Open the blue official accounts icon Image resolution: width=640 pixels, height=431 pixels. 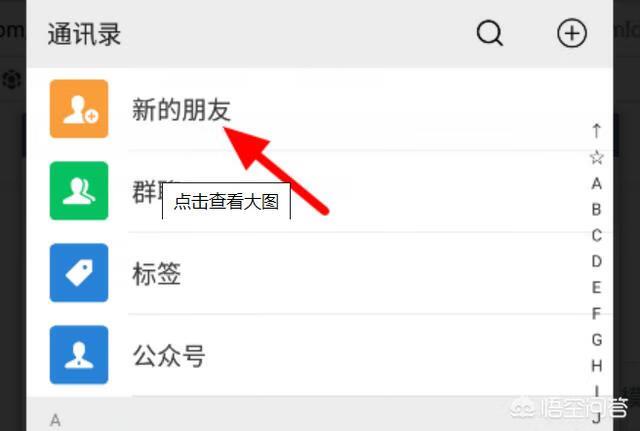(79, 355)
